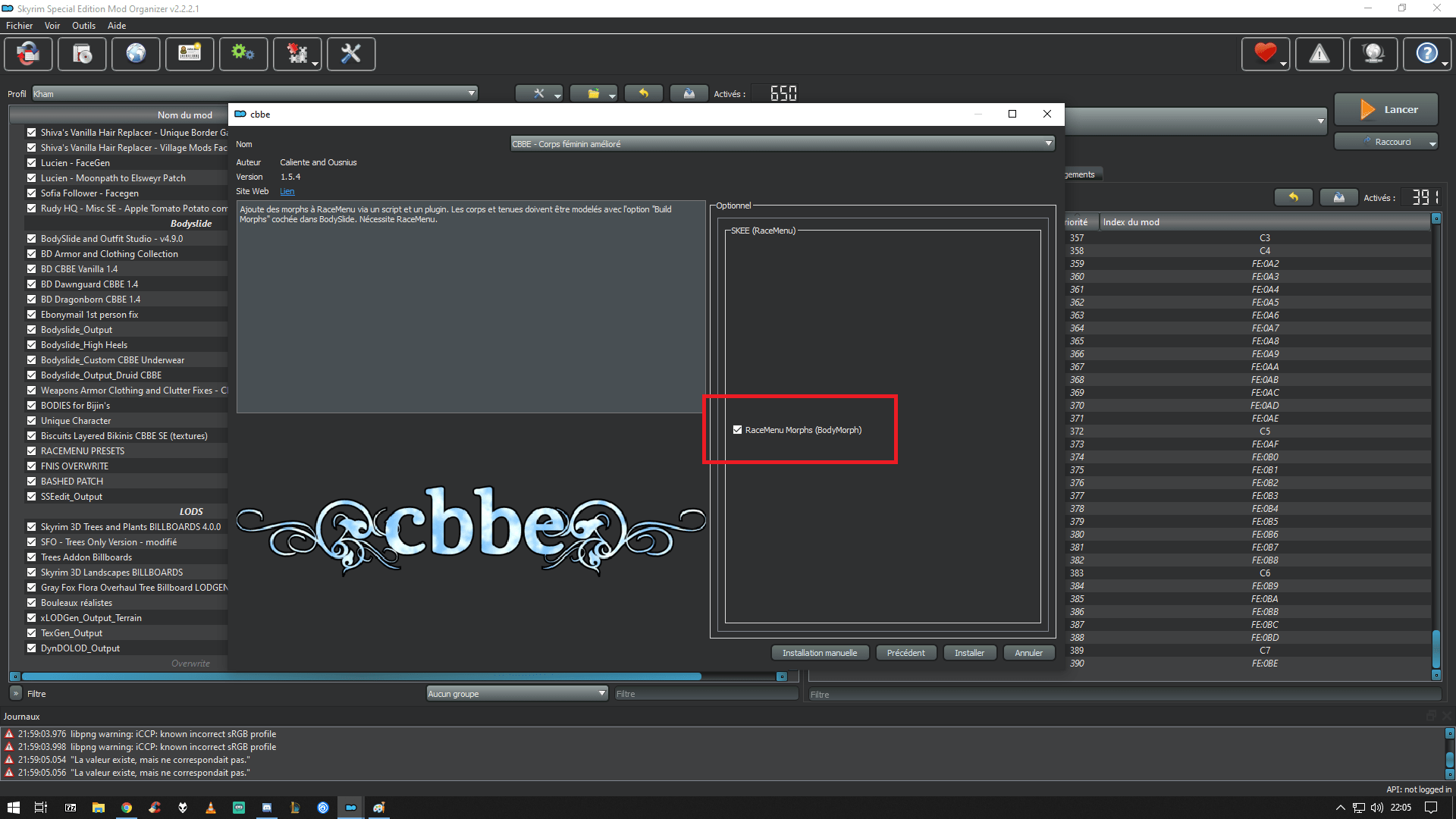Click the warning triangle notification icon

1320,53
